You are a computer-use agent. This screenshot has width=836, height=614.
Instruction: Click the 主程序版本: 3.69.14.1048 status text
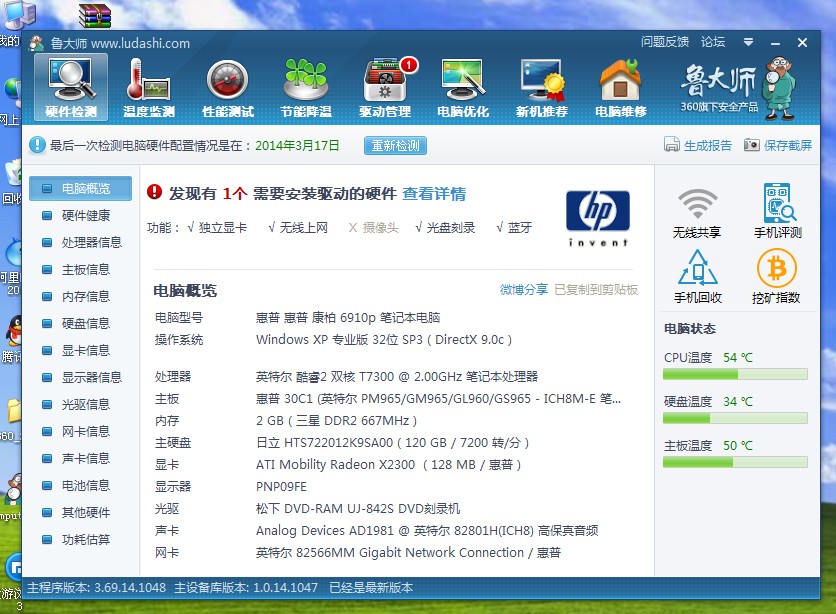[97, 588]
